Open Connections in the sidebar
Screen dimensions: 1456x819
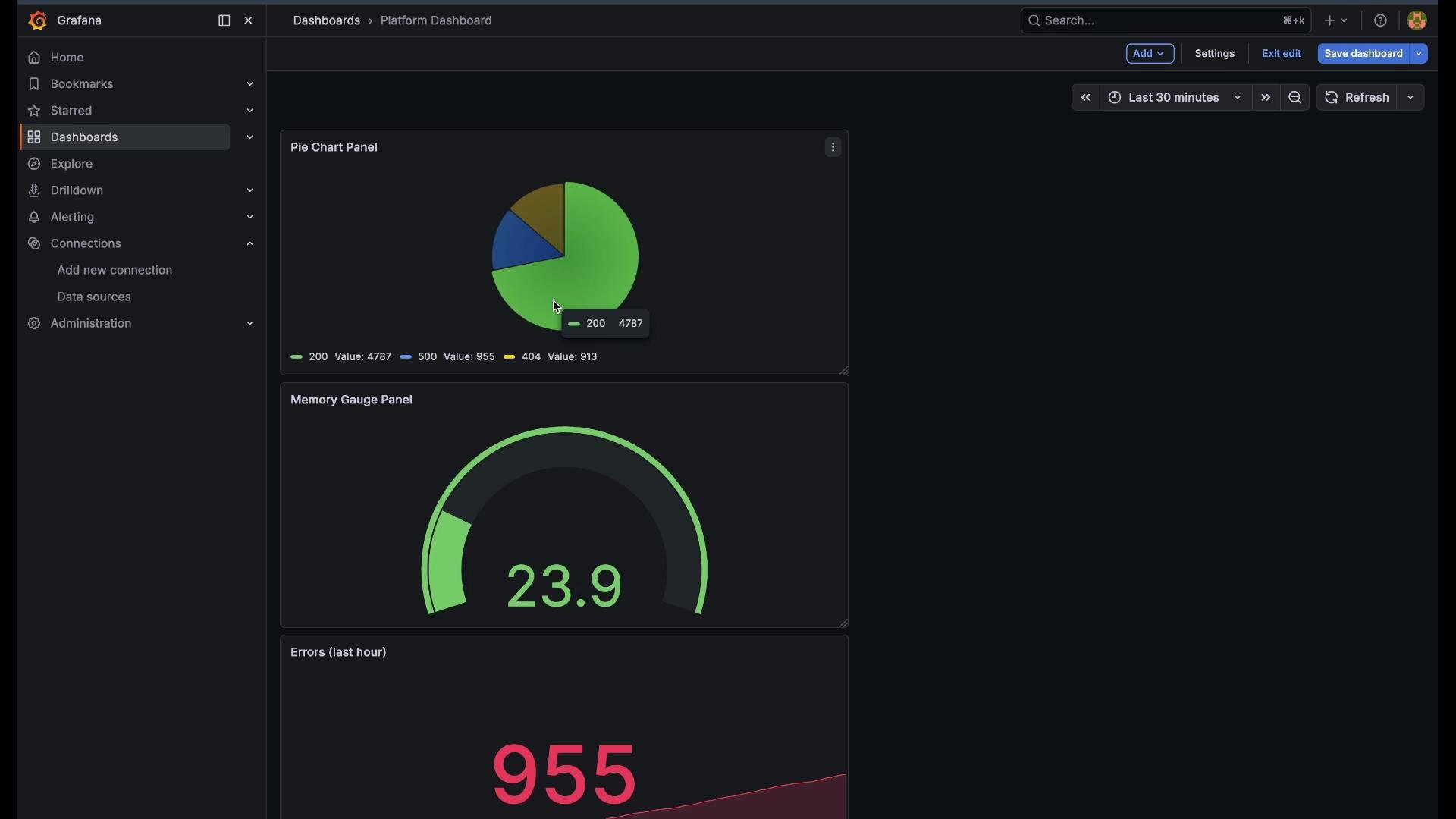coord(86,243)
